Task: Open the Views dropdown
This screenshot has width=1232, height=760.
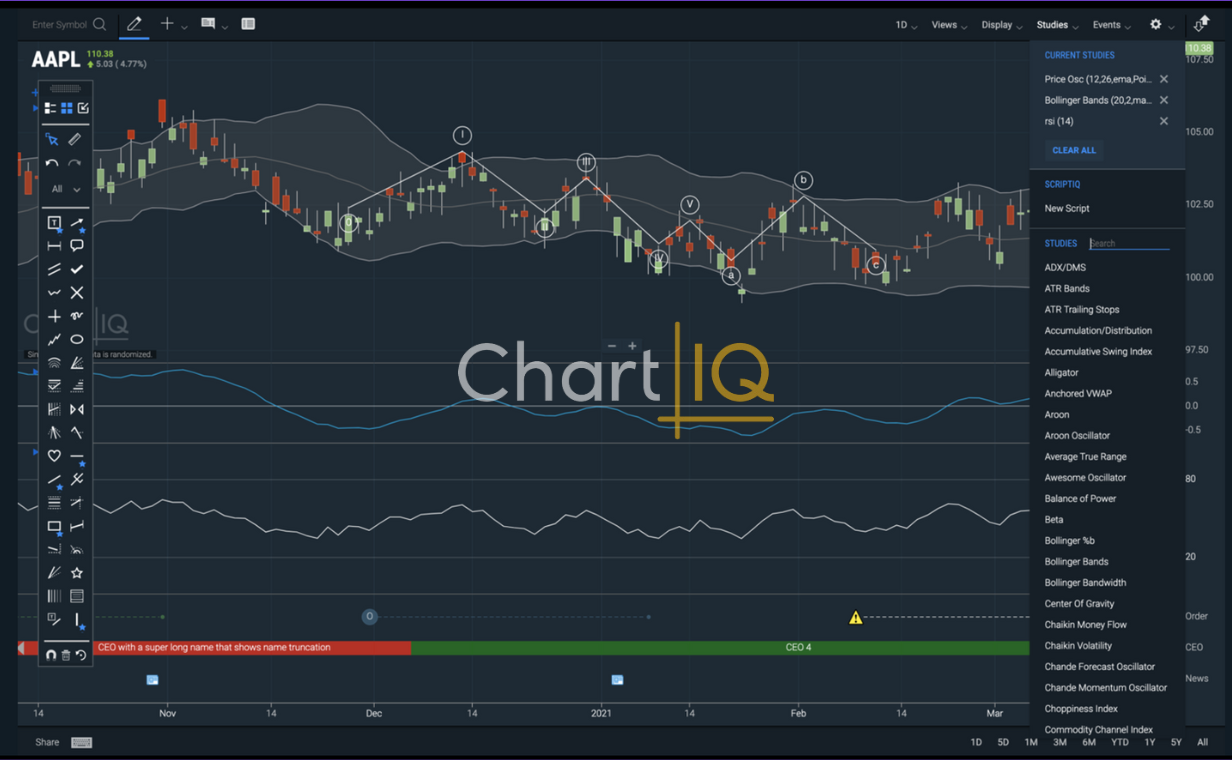Action: click(949, 25)
